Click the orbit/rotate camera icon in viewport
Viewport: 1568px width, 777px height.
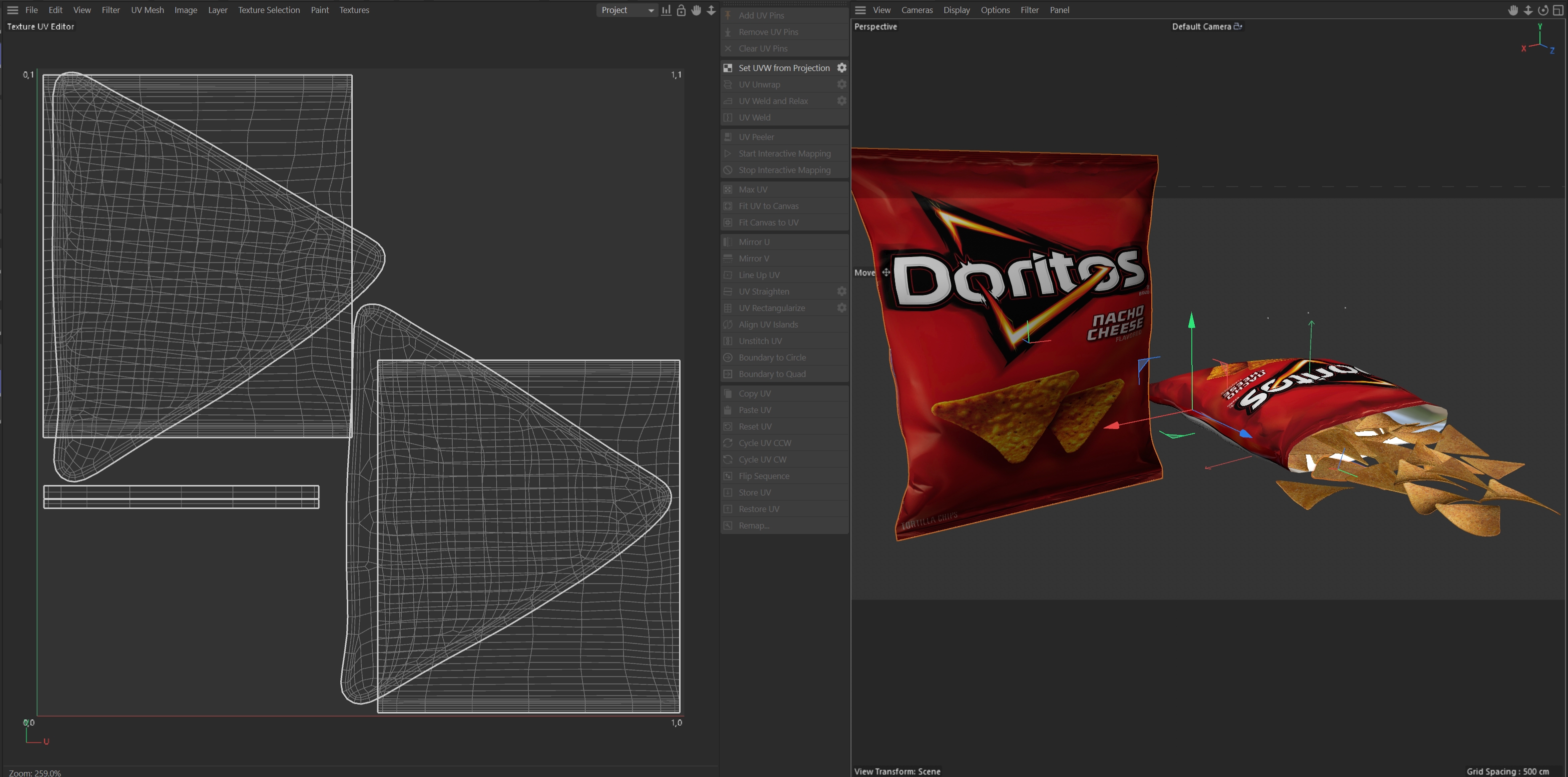(1543, 10)
